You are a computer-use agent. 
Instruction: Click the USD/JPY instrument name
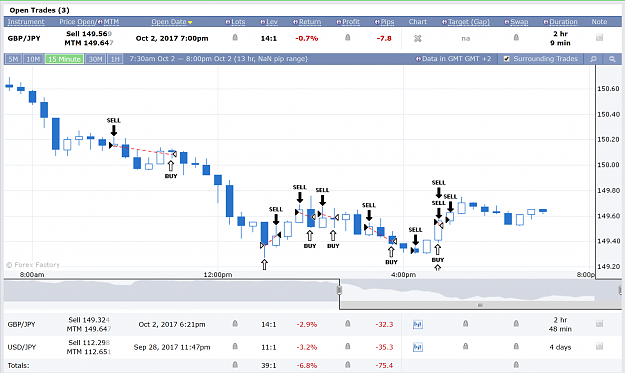22,347
